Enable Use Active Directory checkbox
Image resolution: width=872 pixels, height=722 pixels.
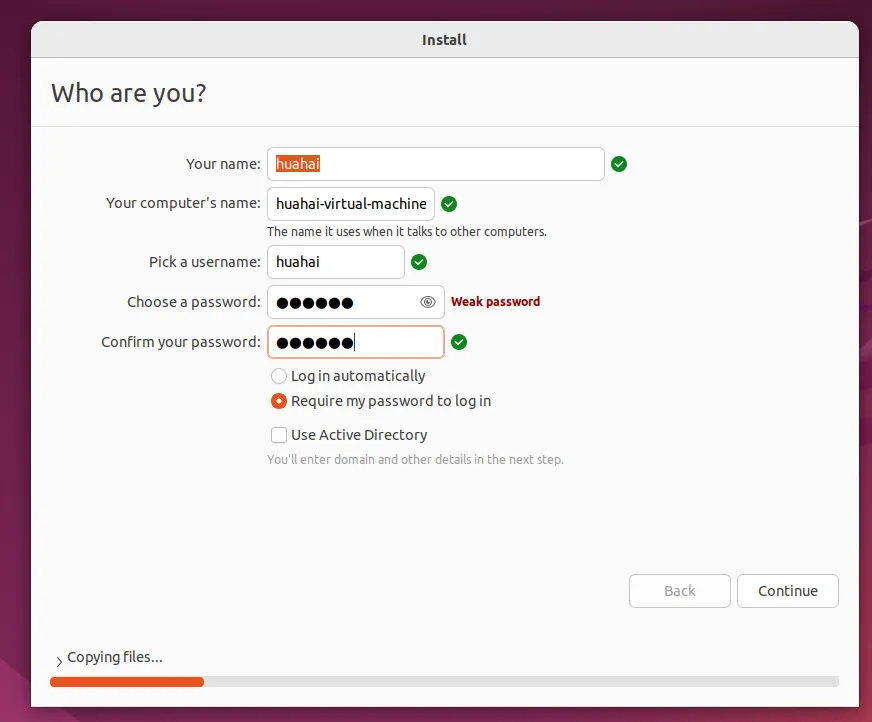[x=279, y=435]
